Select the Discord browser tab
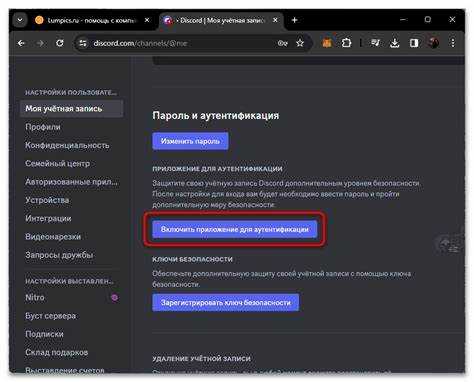474x382 pixels. [221, 20]
